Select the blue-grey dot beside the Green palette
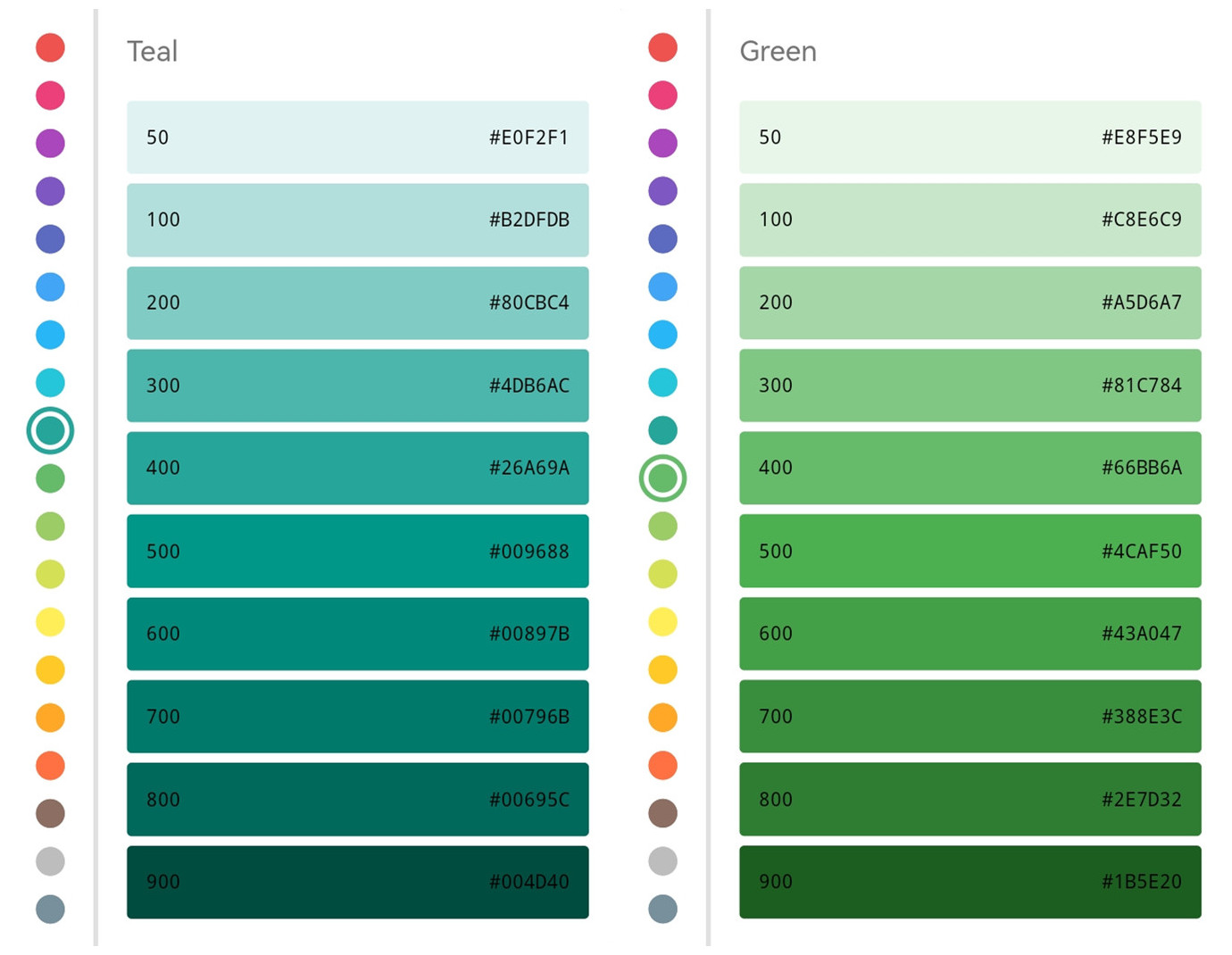The width and height of the screenshot is (1232, 955). 662,909
